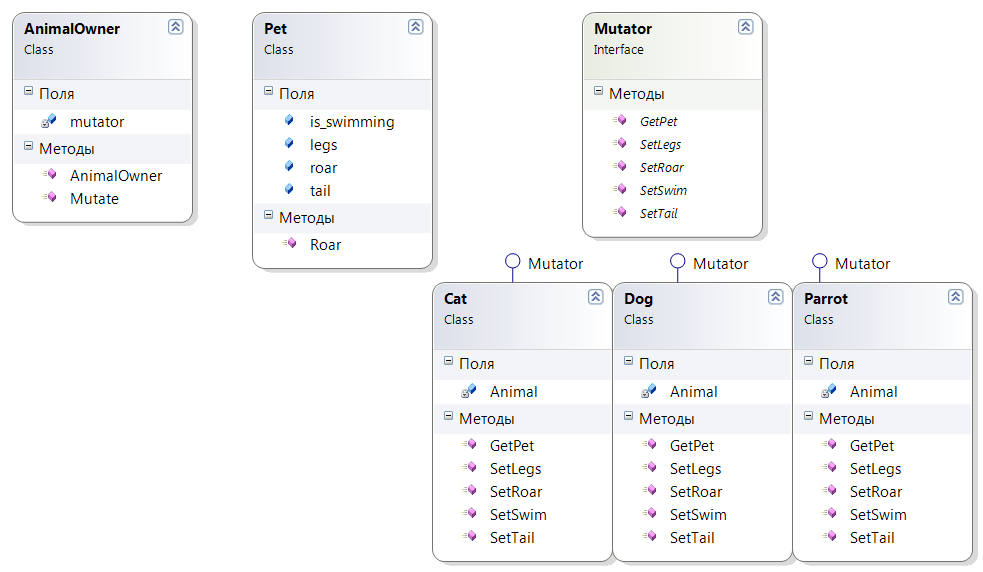Collapse the Dog class with its chevron

coord(775,297)
